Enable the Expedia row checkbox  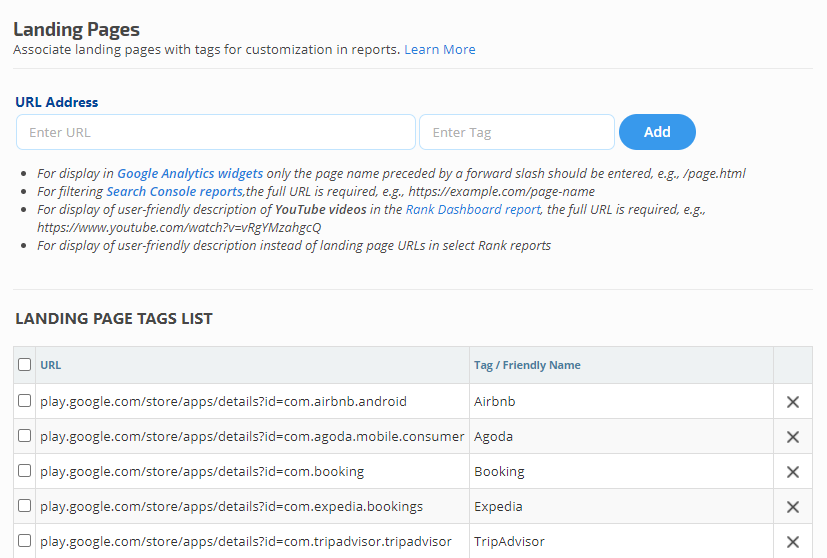coord(25,506)
